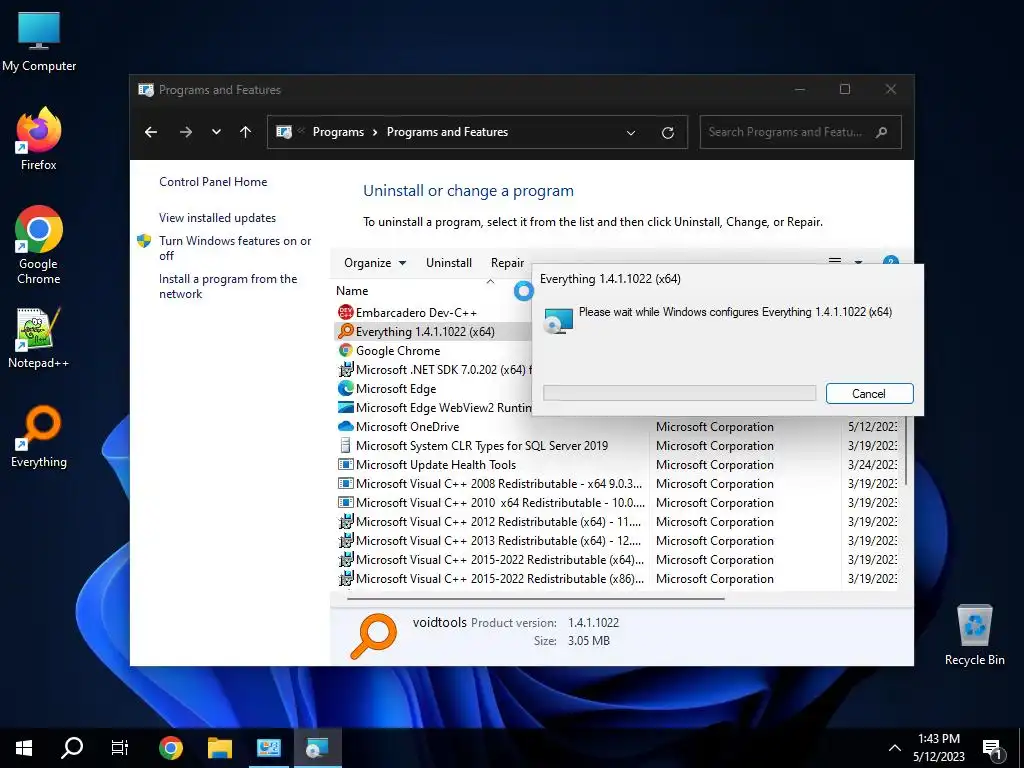Select Embarcadero Dev-C++ in the list
Image resolution: width=1024 pixels, height=768 pixels.
point(417,312)
